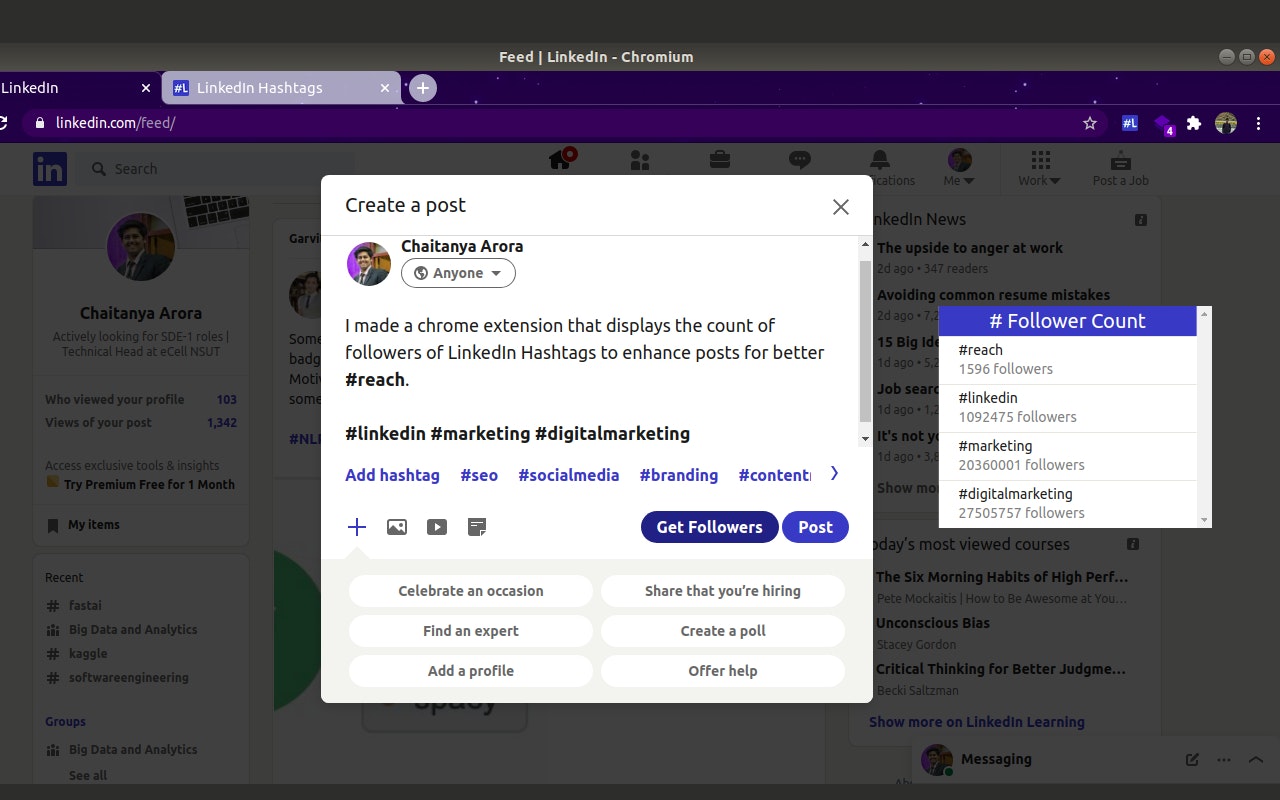Click the linkedin.com/feed address bar

tap(550, 123)
